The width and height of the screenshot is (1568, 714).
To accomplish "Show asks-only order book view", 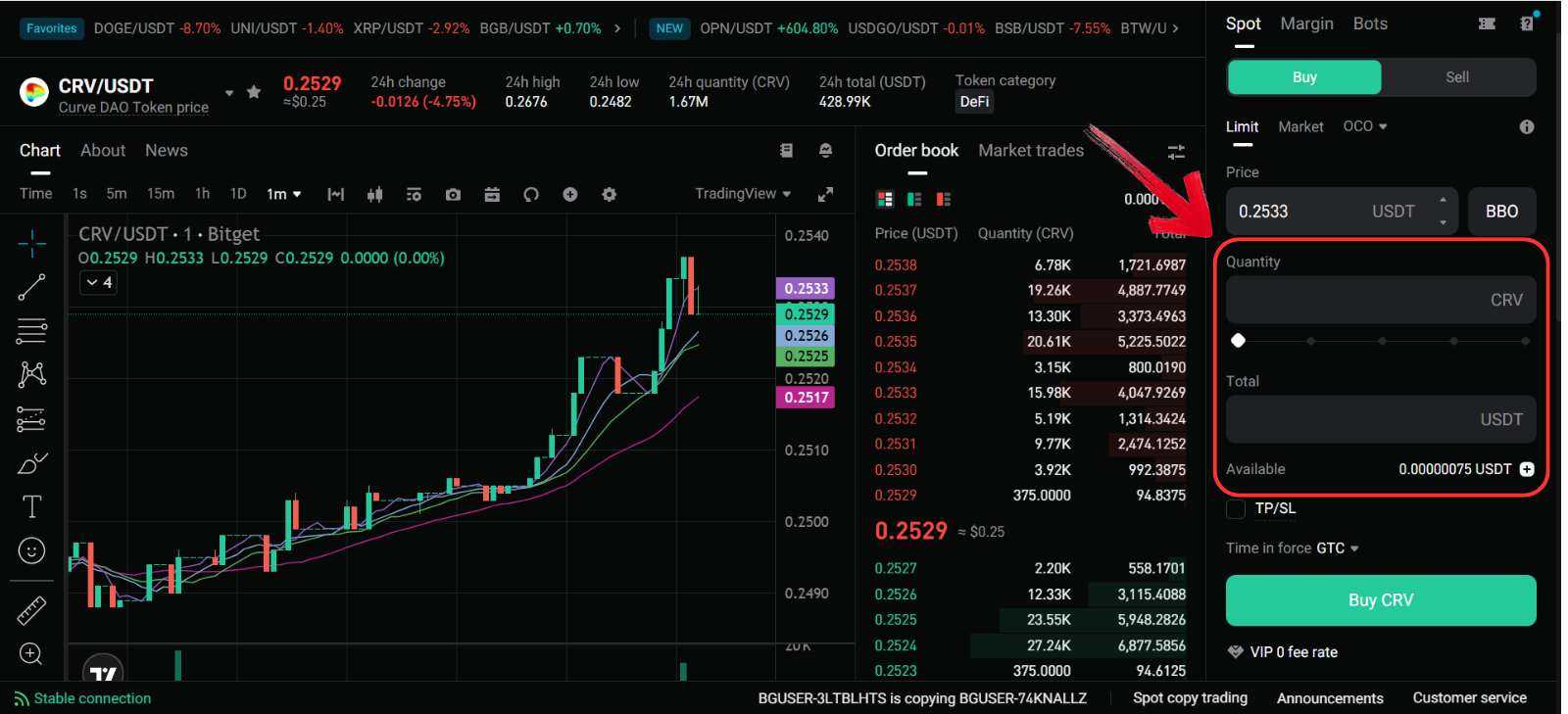I will (x=944, y=199).
